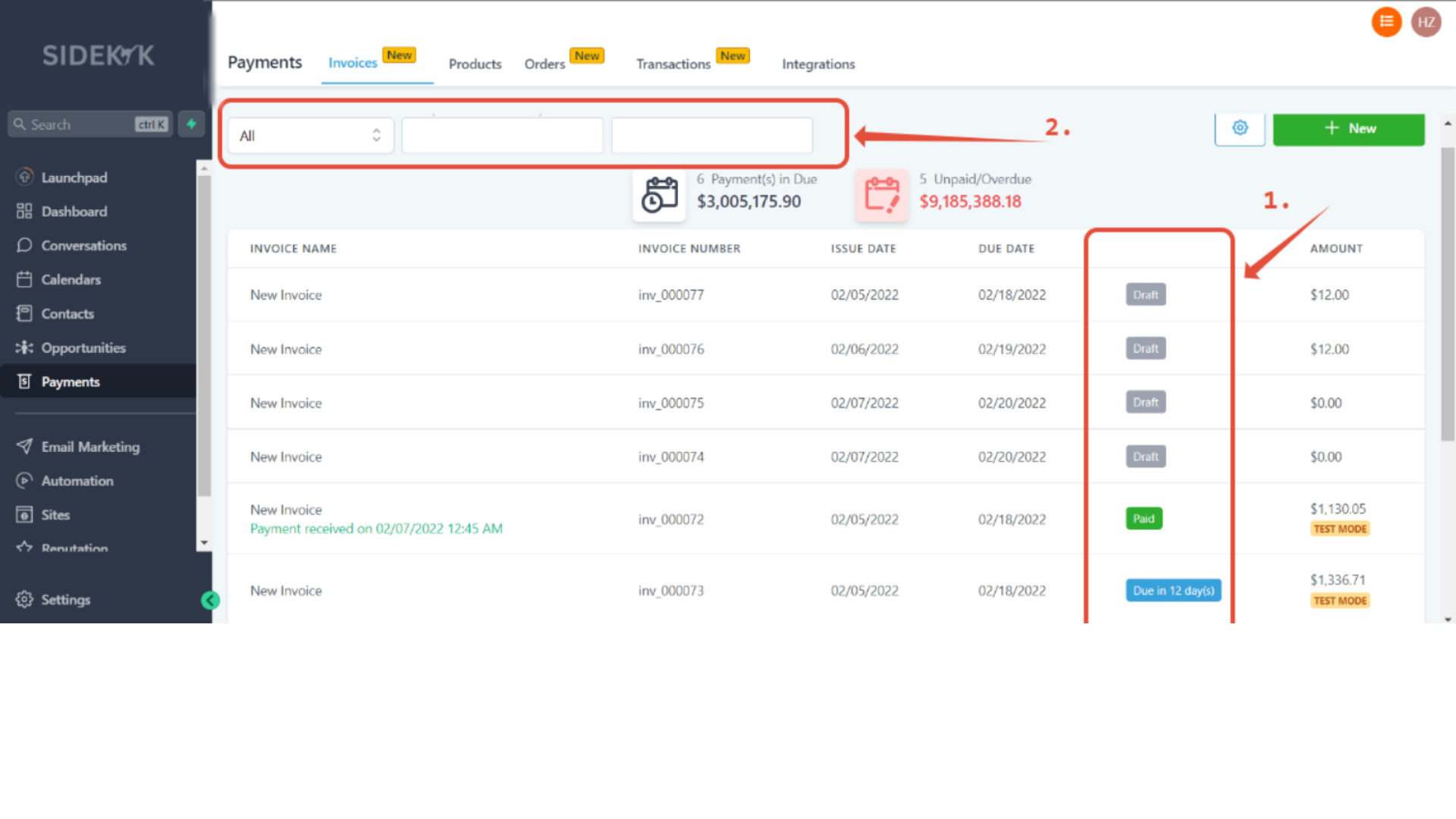Viewport: 1456px width, 819px height.
Task: Open the Integrations tab
Action: 818,64
